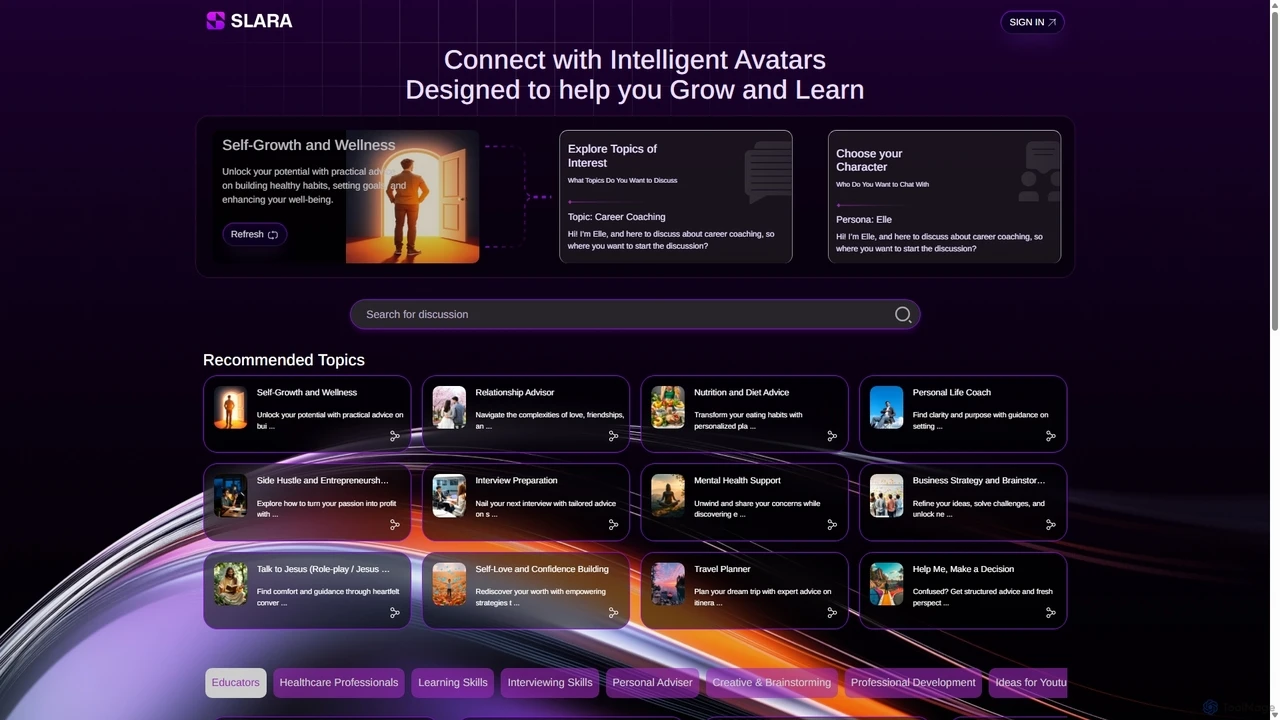Open the Relationship Advisor thumbnail
The width and height of the screenshot is (1280, 720).
tap(449, 408)
